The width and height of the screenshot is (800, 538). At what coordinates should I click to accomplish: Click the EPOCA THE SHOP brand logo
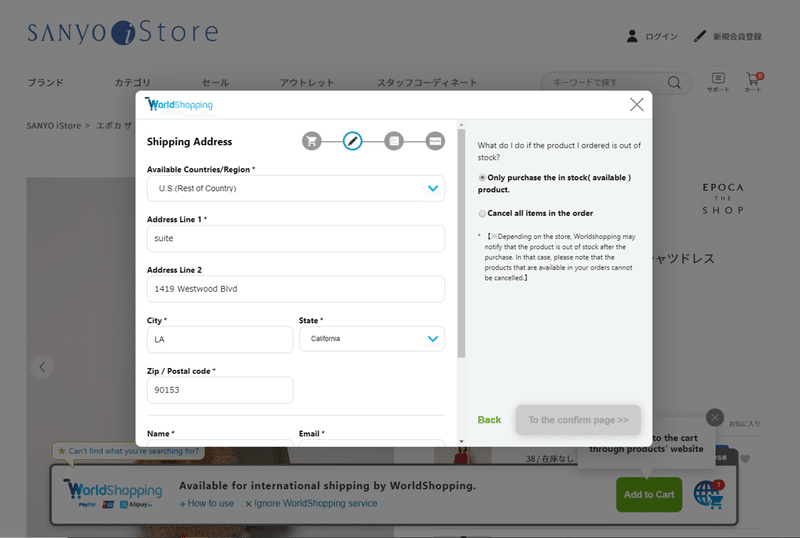pyautogui.click(x=723, y=199)
